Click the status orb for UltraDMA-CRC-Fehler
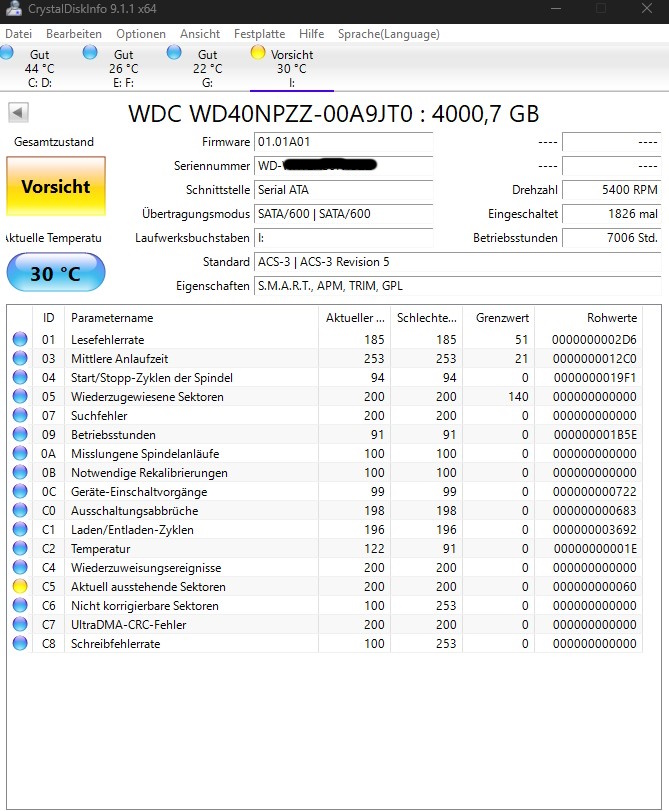The image size is (669, 811). (x=20, y=624)
